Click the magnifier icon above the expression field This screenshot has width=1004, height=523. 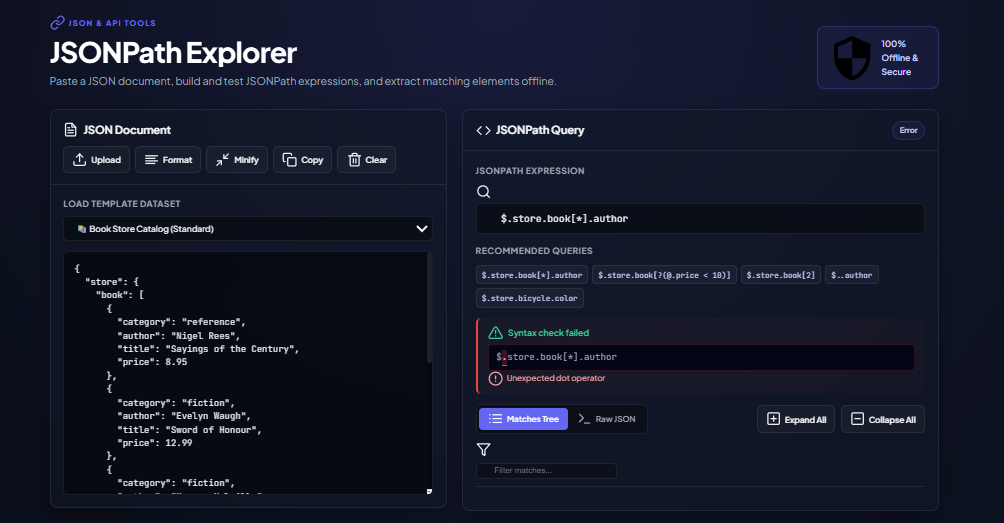point(483,191)
